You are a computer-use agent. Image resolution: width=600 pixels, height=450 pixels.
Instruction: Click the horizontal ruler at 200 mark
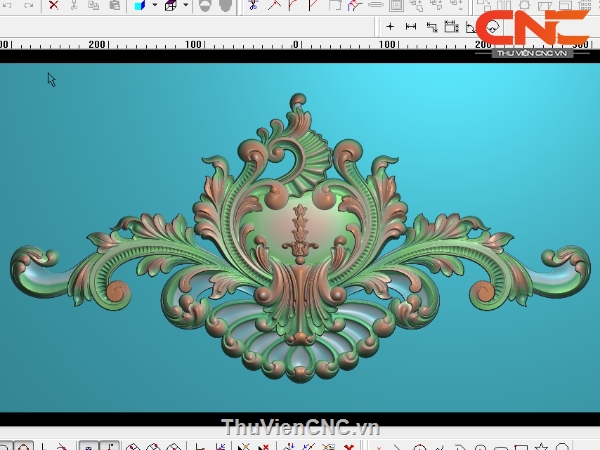click(97, 45)
